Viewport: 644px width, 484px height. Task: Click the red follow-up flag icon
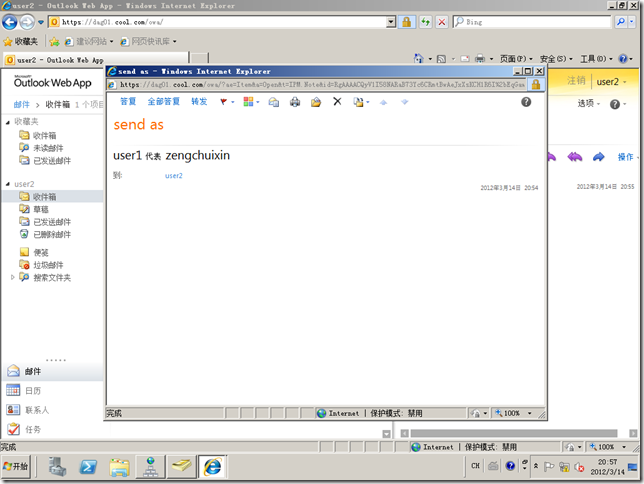pyautogui.click(x=223, y=102)
